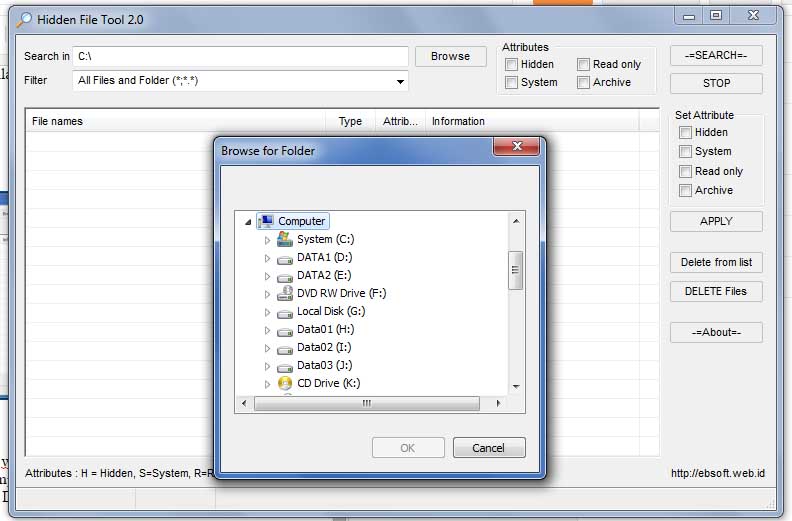Click the Data02 (I:) drive icon
The width and height of the screenshot is (792, 521).
pyautogui.click(x=285, y=350)
